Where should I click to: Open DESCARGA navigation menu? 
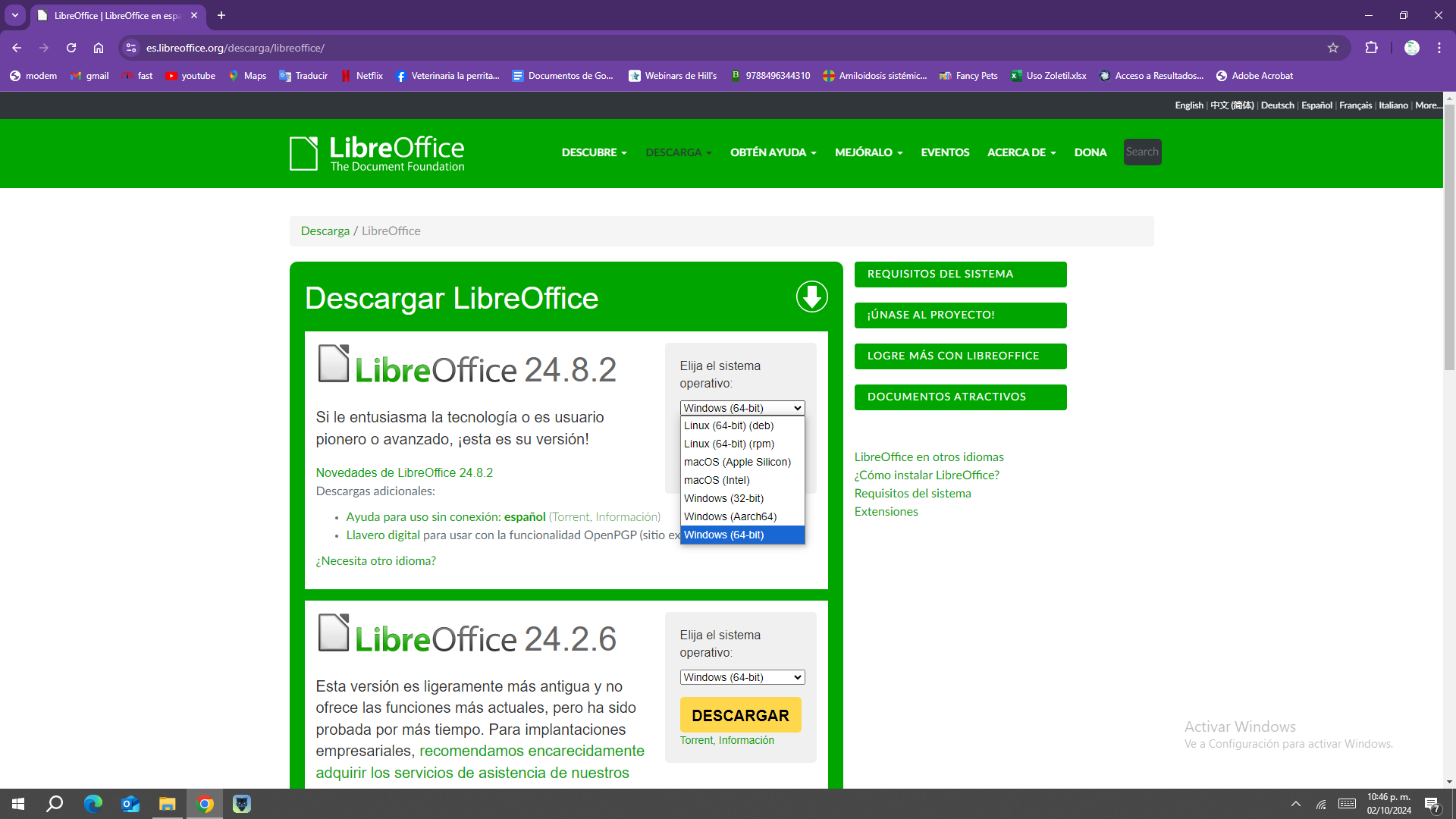coord(679,152)
